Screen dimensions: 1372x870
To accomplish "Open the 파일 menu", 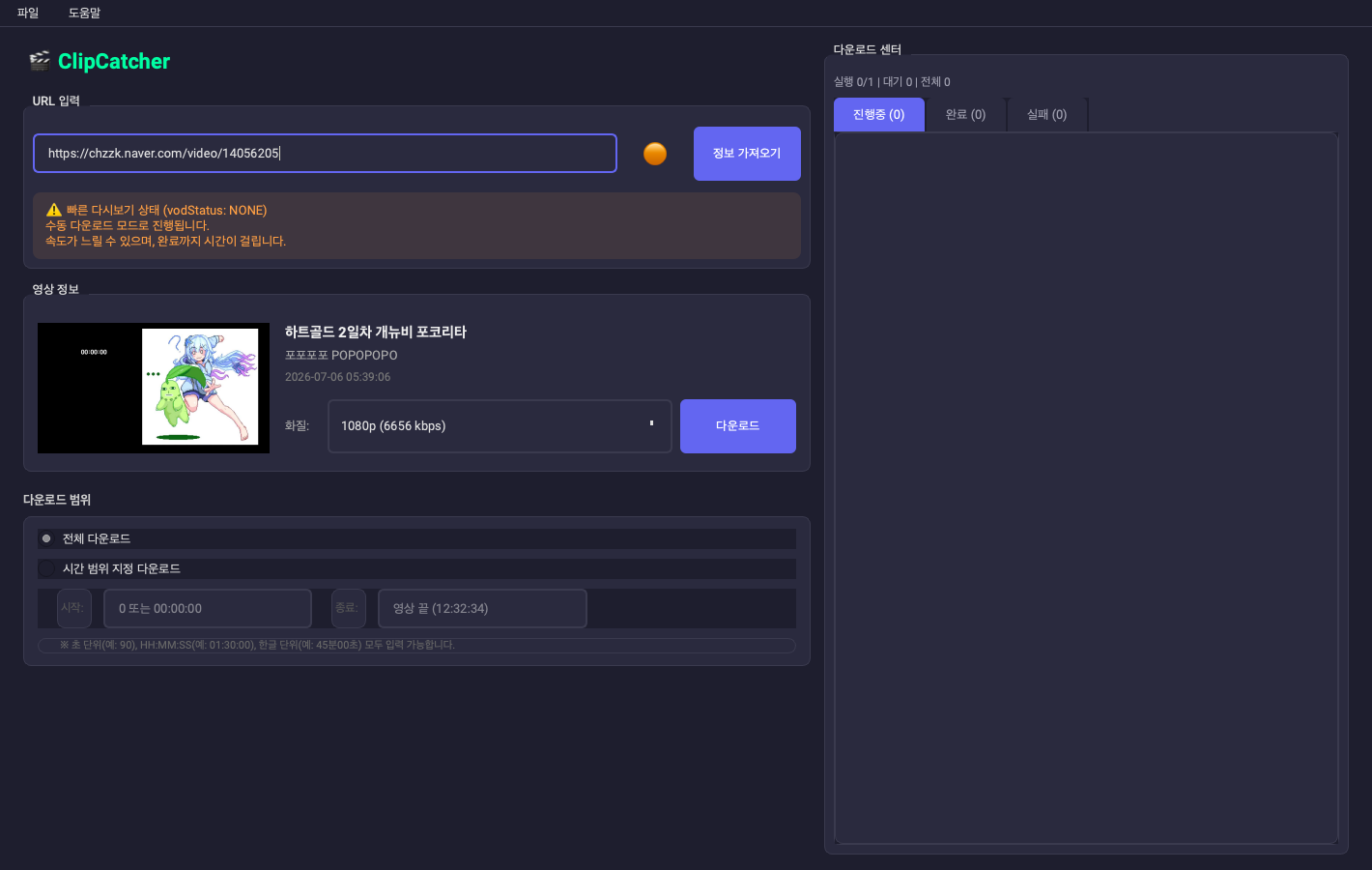I will click(x=28, y=13).
